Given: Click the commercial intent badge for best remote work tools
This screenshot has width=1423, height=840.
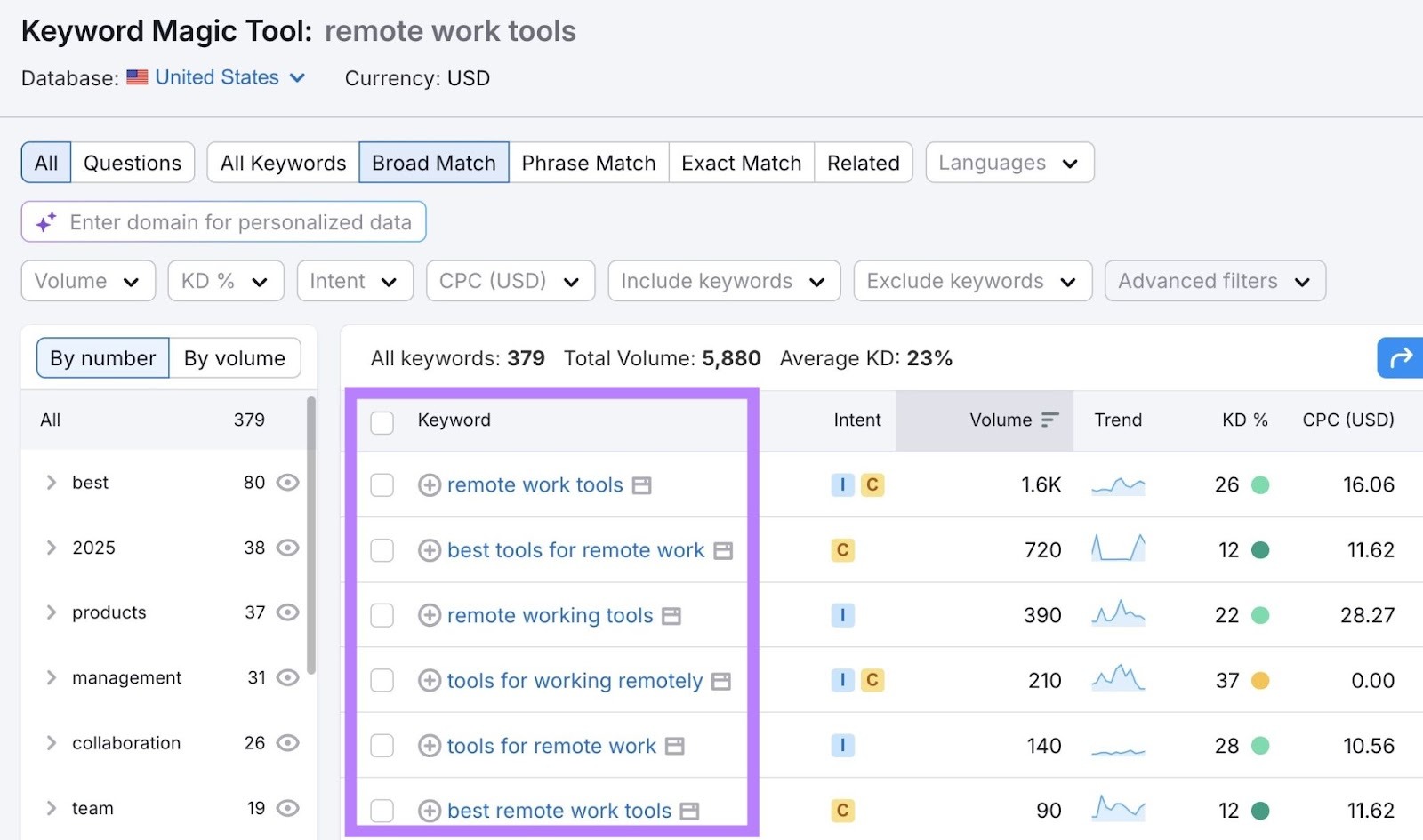Looking at the screenshot, I should point(841,810).
